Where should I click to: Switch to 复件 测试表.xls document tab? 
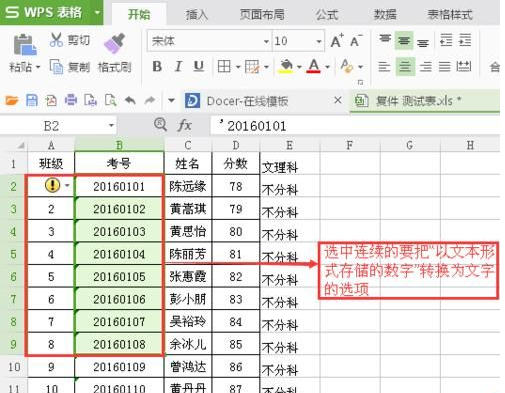tap(425, 101)
